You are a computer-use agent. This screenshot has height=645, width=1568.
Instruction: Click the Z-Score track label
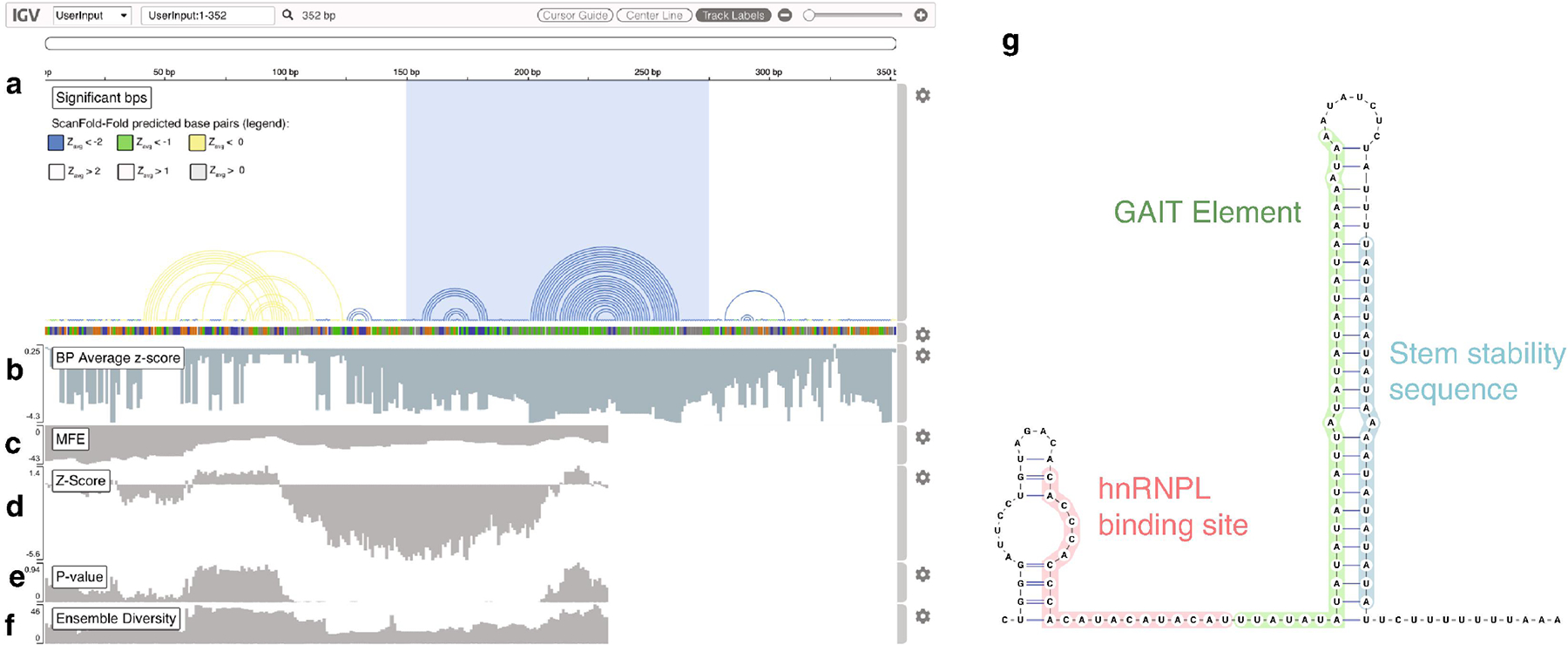(81, 480)
